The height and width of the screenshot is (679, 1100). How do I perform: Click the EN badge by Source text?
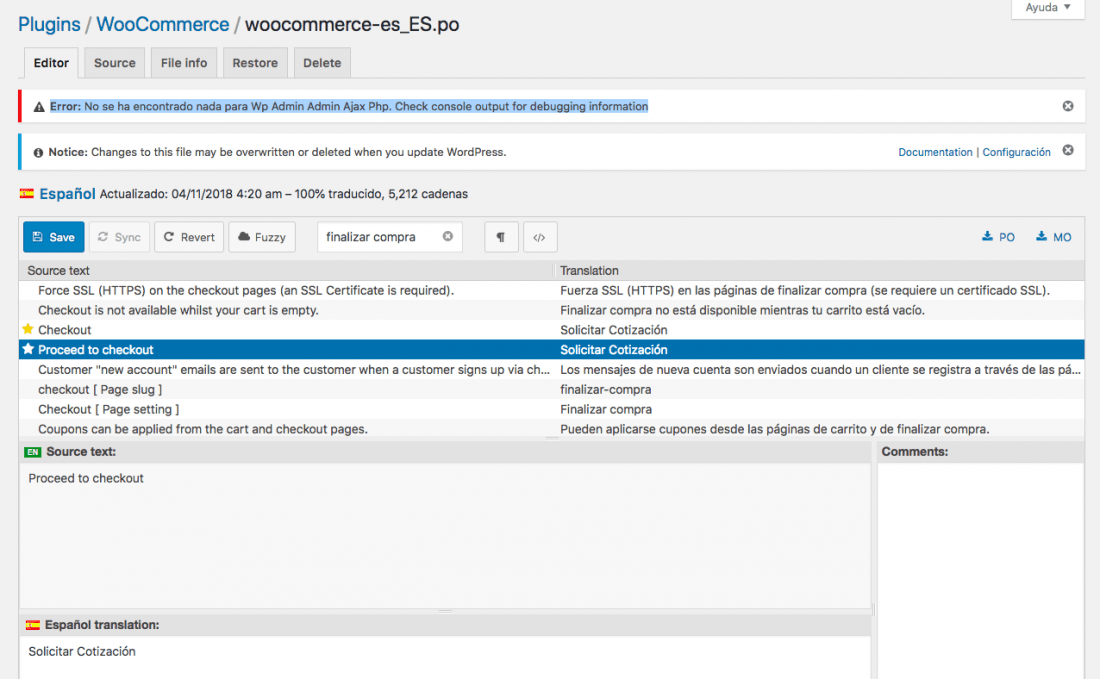pos(32,452)
